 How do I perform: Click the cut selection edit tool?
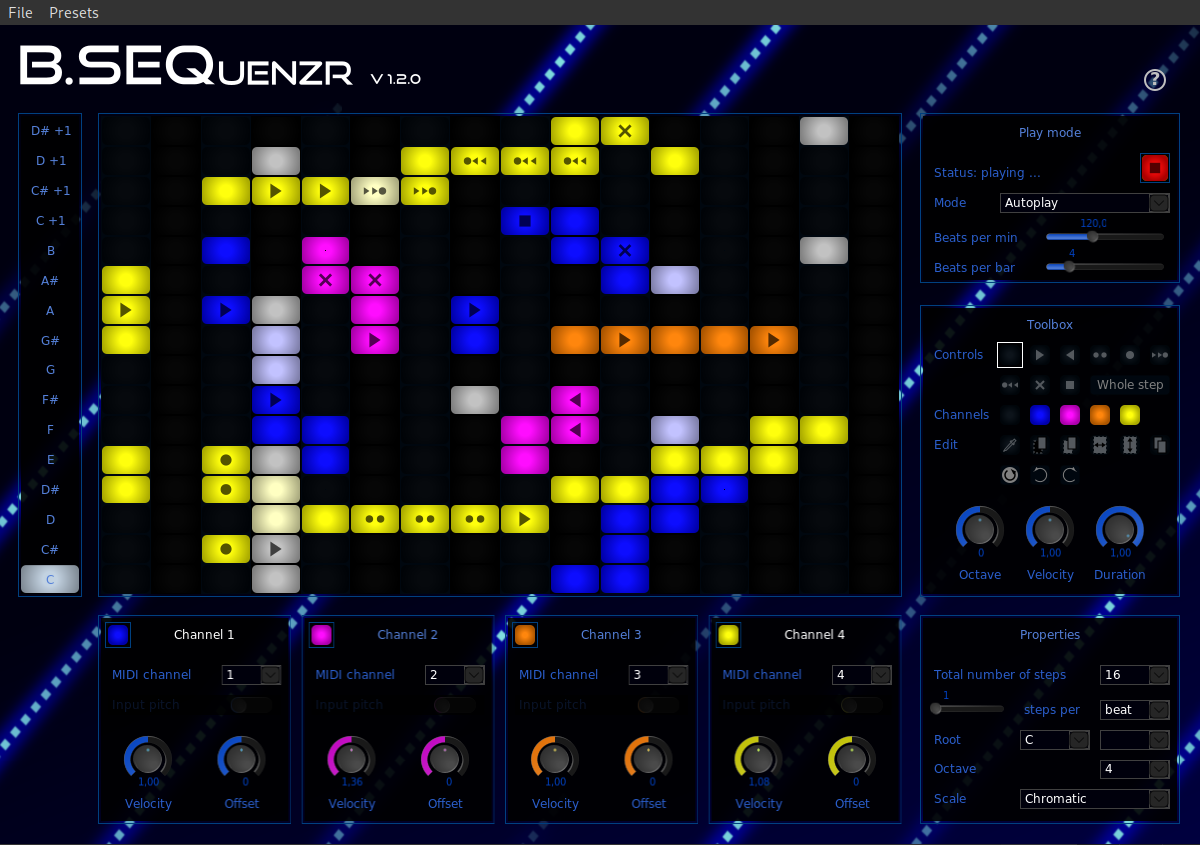click(x=1040, y=445)
